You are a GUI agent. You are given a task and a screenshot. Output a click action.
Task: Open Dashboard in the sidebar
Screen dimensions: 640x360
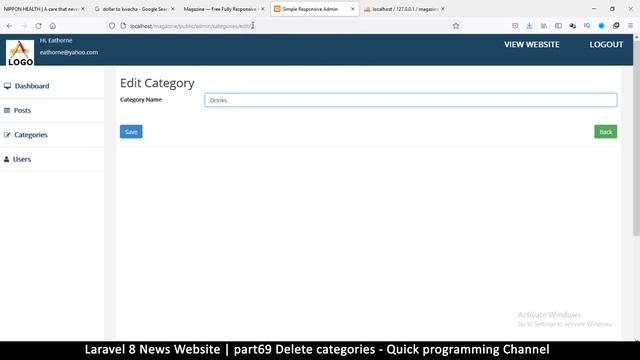[32, 86]
